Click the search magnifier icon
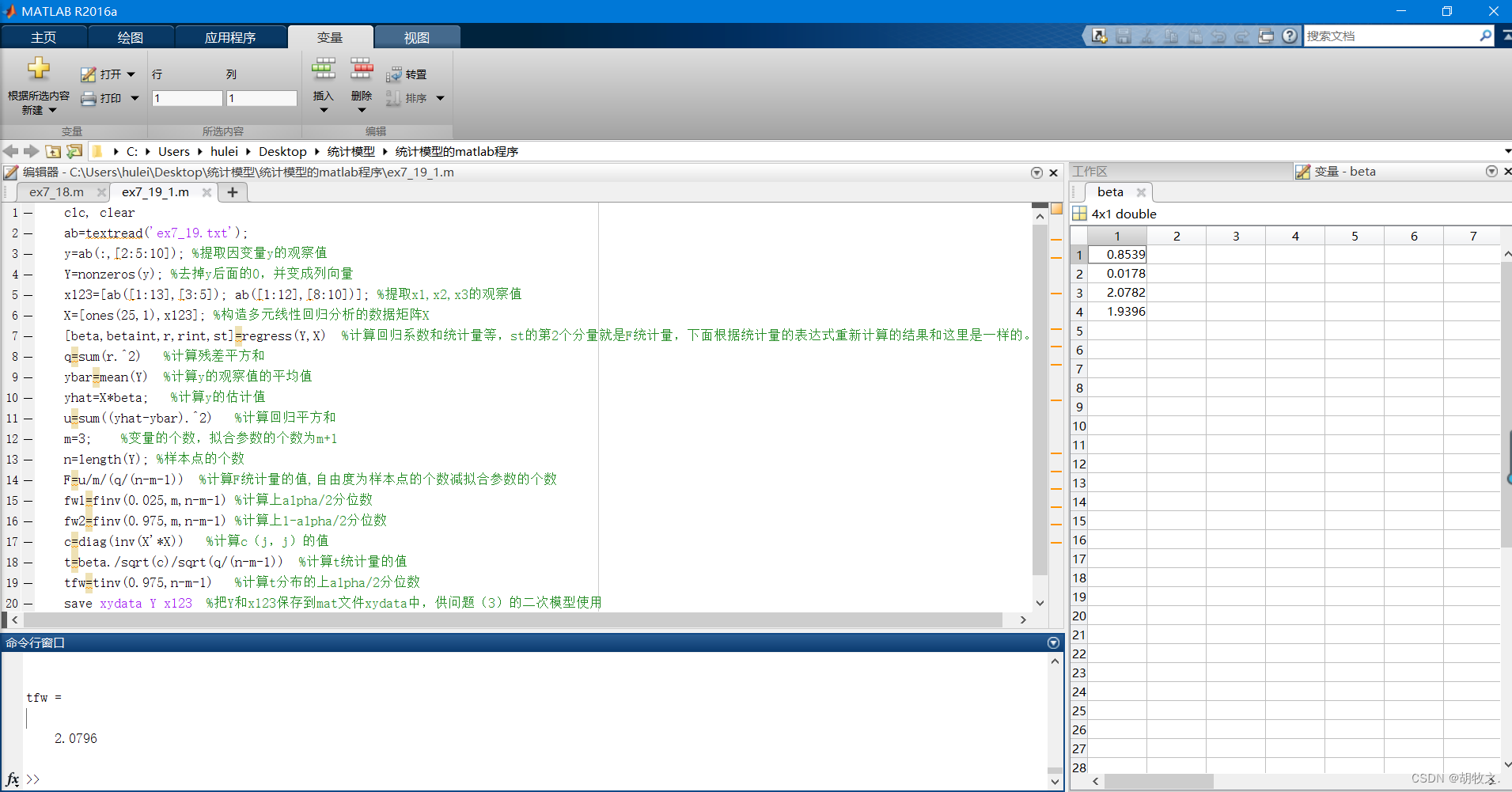 click(1485, 36)
